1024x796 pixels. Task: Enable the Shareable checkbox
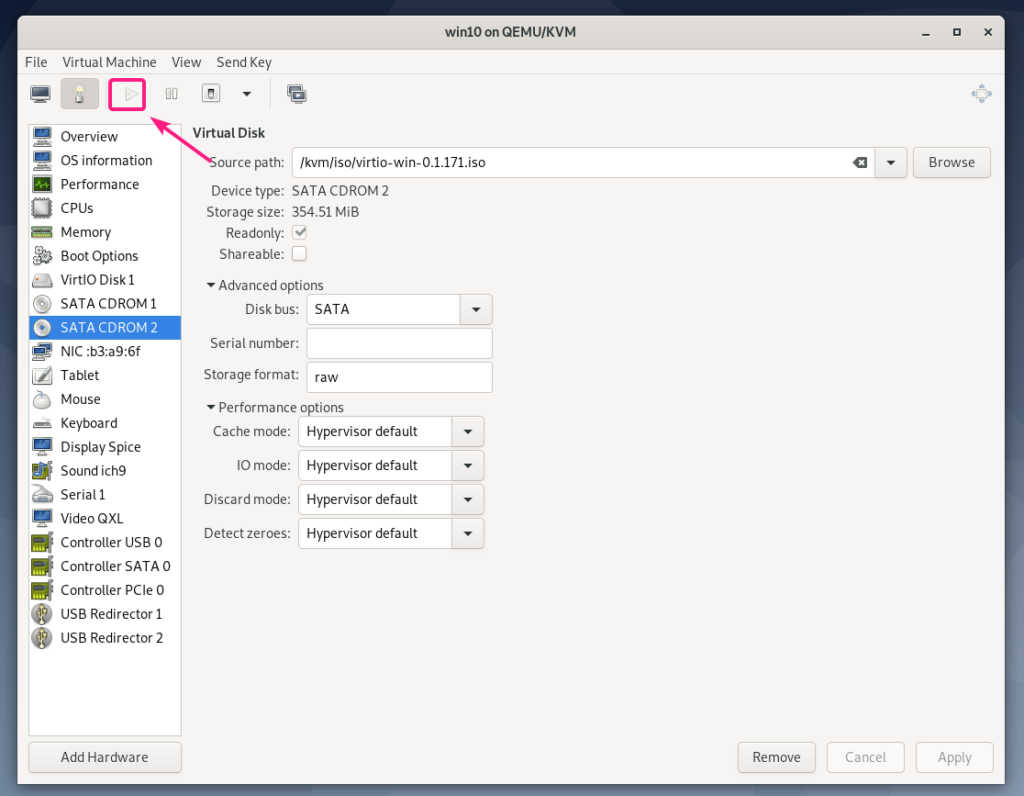coord(300,253)
